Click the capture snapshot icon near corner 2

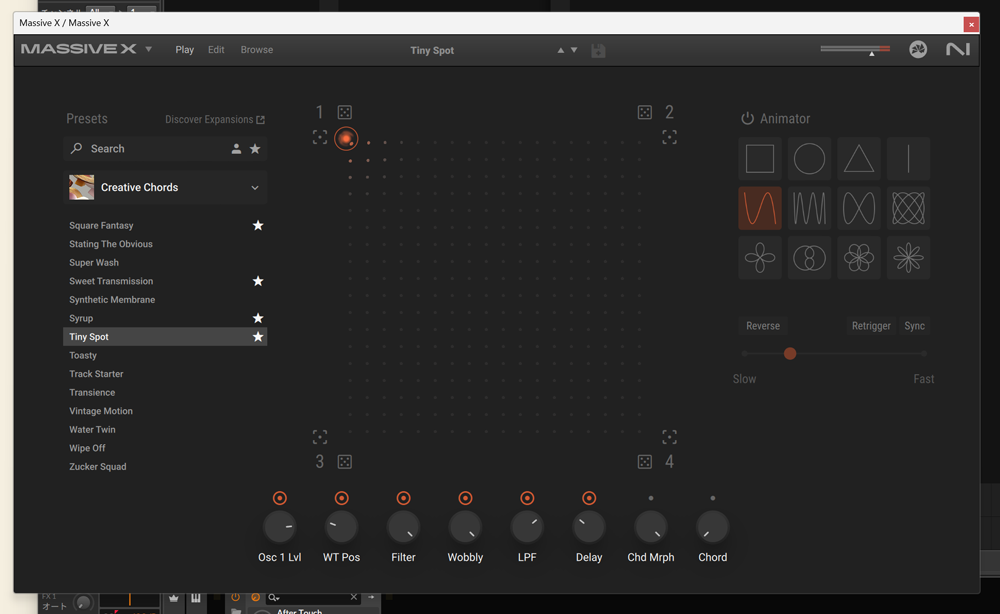(670, 137)
